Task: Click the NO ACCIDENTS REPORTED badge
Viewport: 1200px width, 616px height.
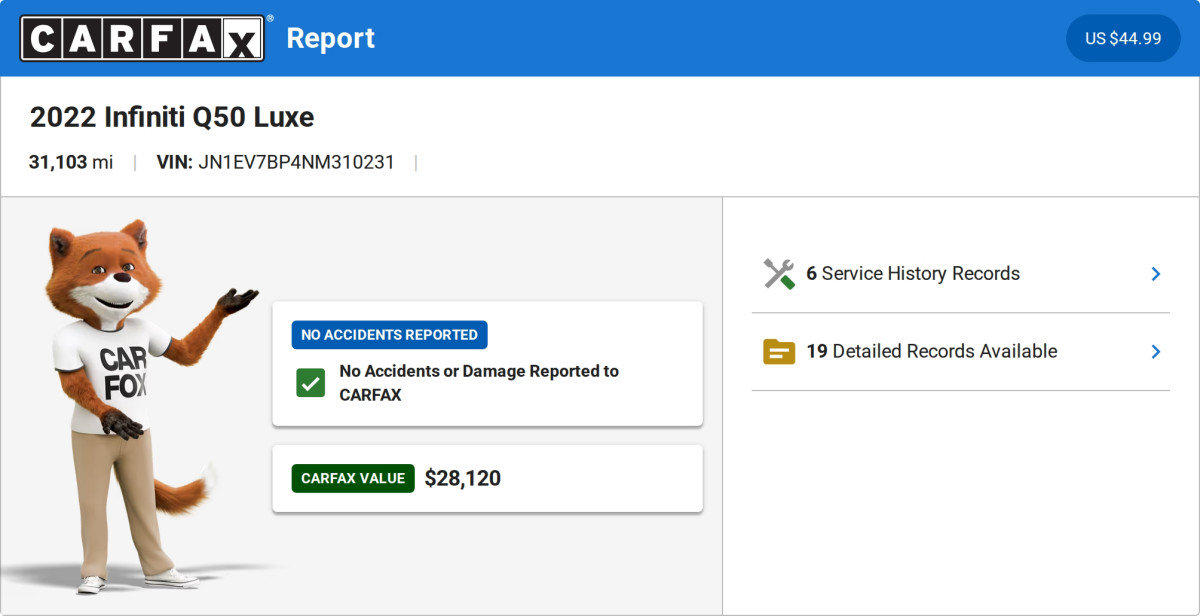Action: coord(390,335)
